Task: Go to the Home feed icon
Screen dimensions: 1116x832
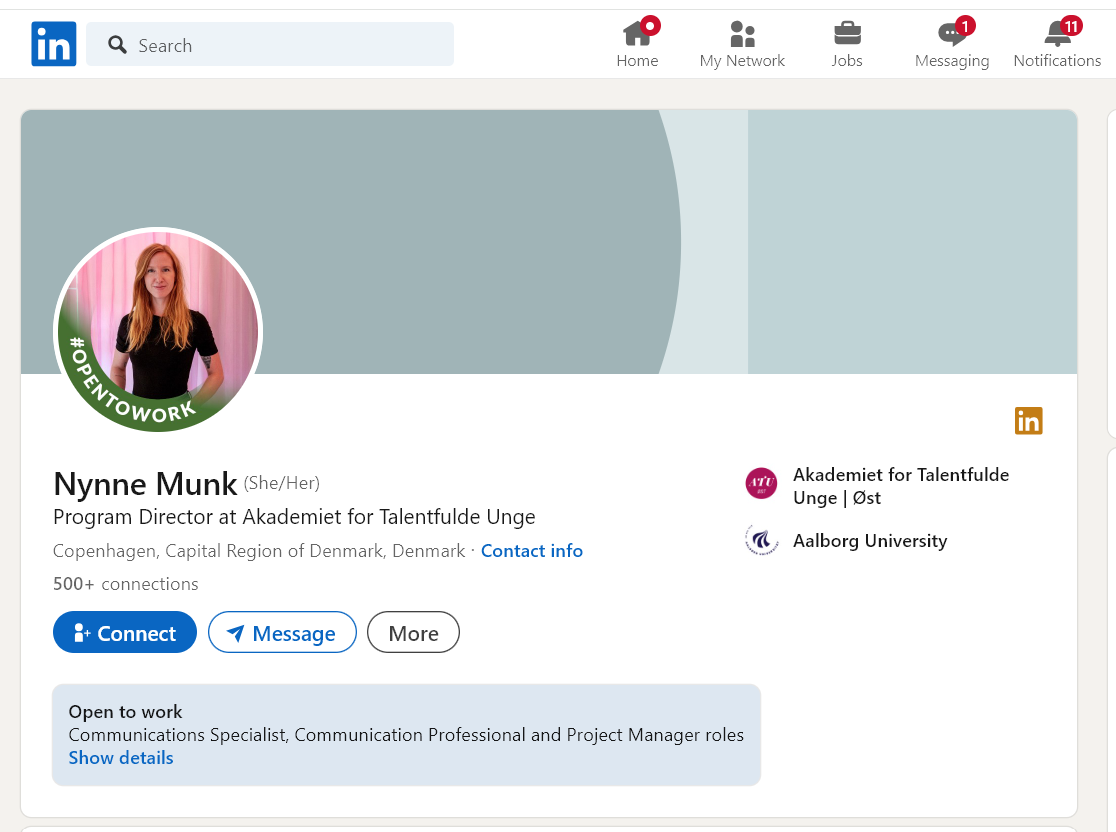Action: point(637,35)
